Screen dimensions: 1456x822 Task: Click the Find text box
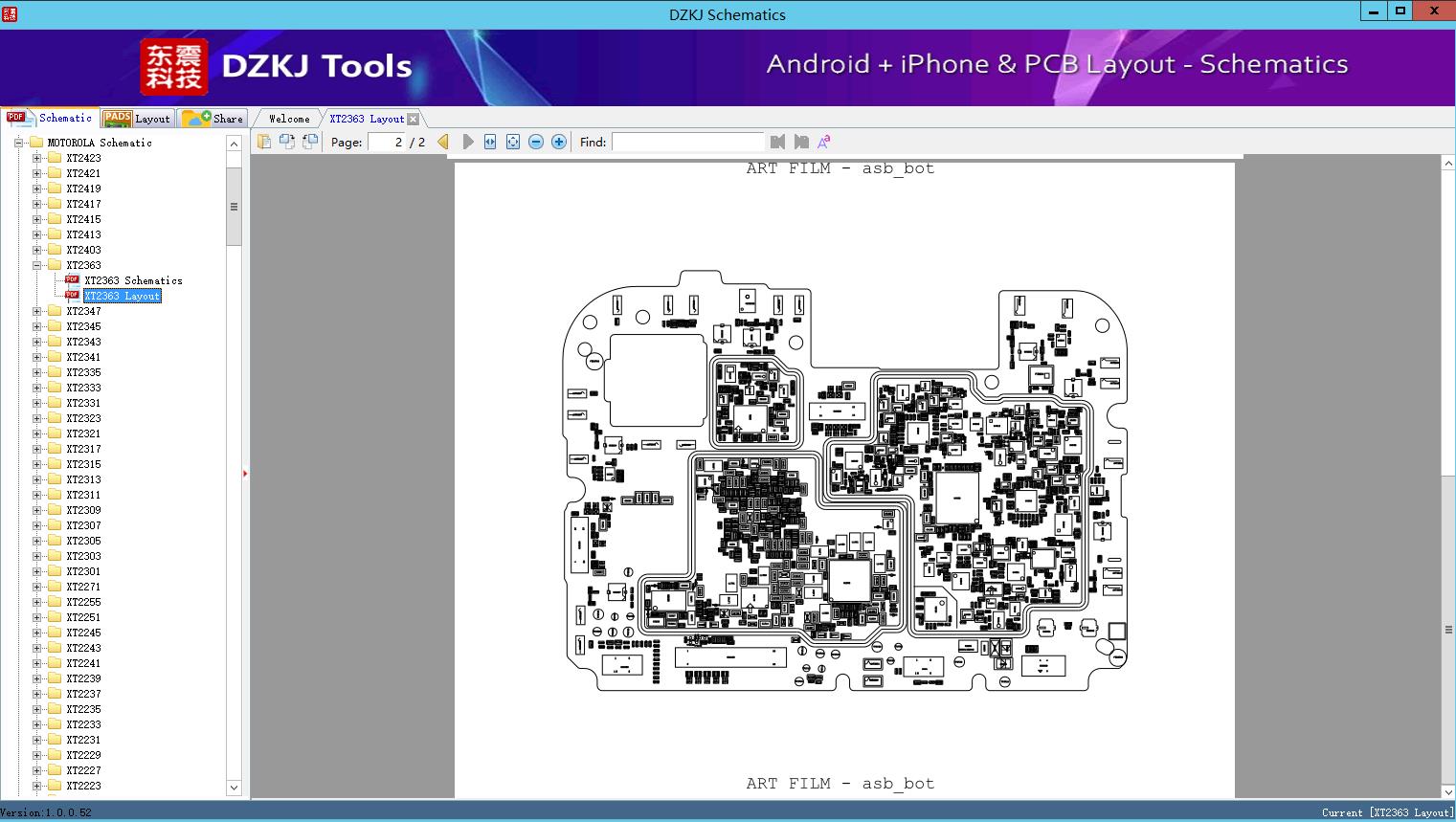click(687, 142)
